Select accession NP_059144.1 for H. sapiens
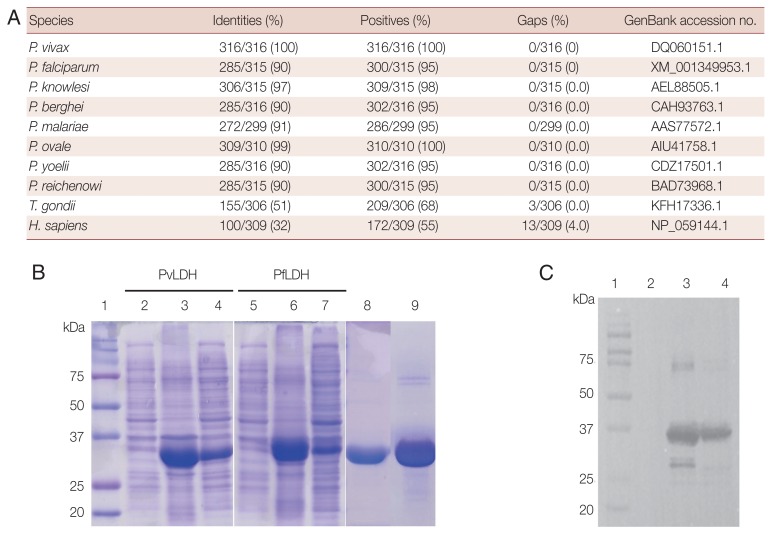 click(x=689, y=225)
